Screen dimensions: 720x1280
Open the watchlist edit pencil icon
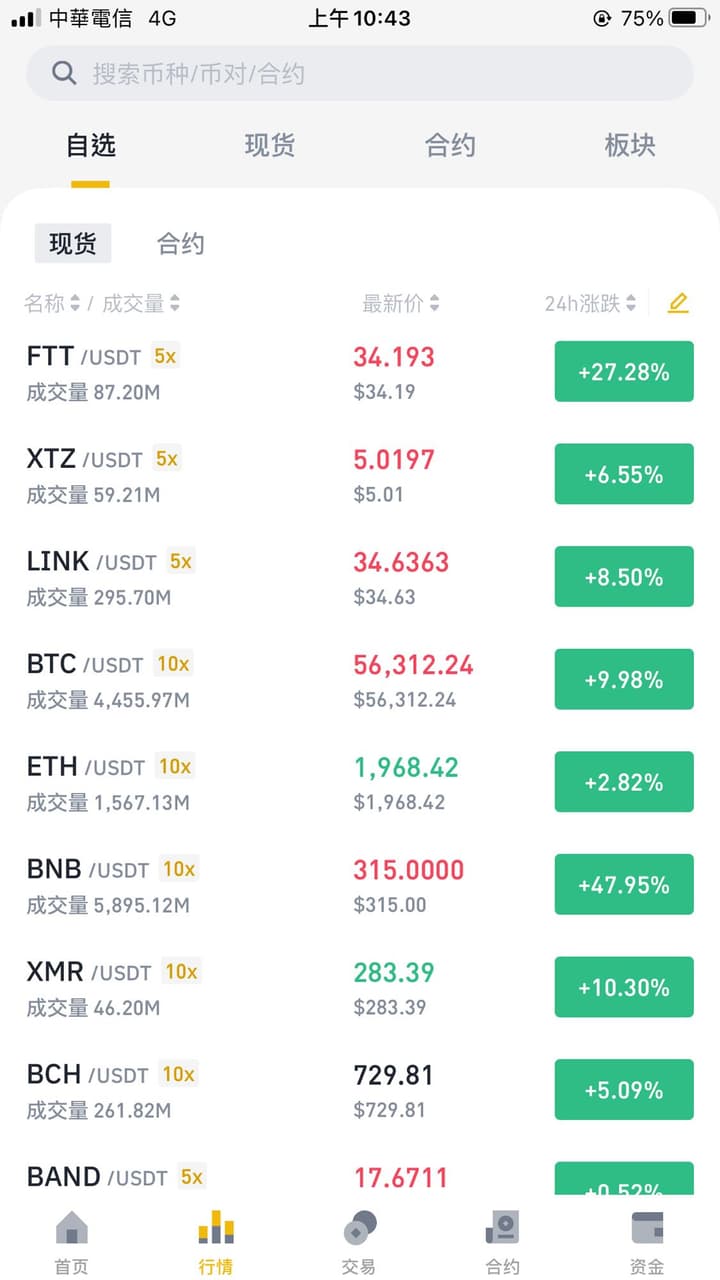[x=678, y=303]
